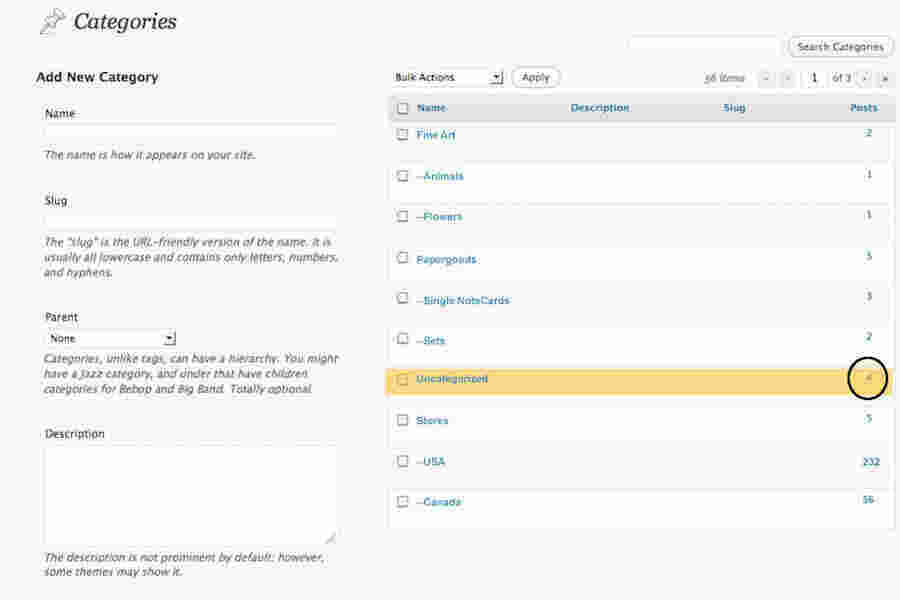This screenshot has height=600, width=900.
Task: Click the Categories pushpin icon
Action: coord(53,22)
